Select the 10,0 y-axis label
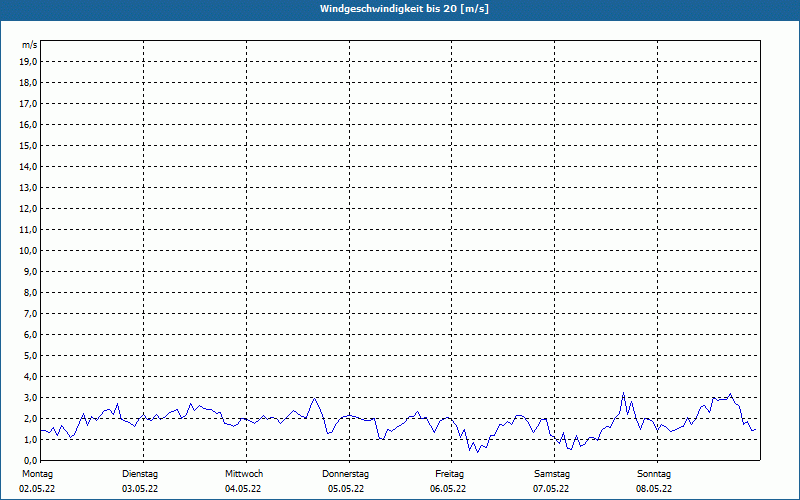 29,250
